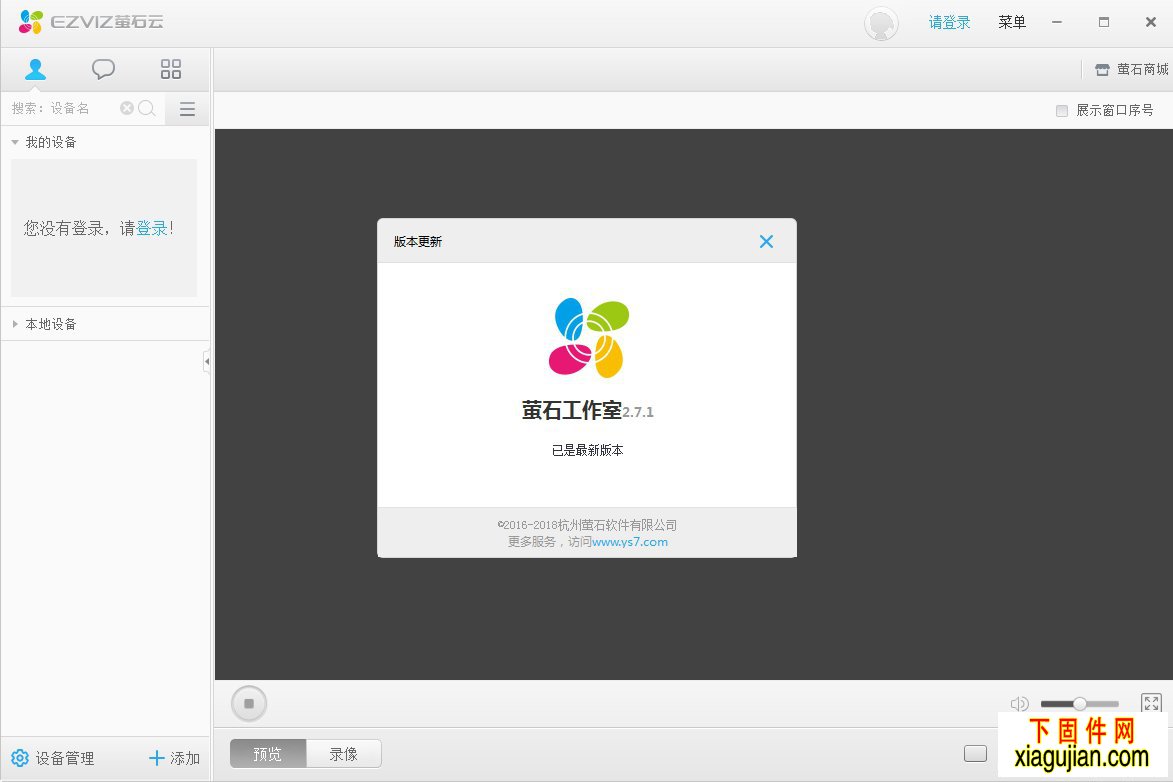The width and height of the screenshot is (1173, 782).
Task: Open the messages tab with speech bubble icon
Action: pyautogui.click(x=103, y=70)
